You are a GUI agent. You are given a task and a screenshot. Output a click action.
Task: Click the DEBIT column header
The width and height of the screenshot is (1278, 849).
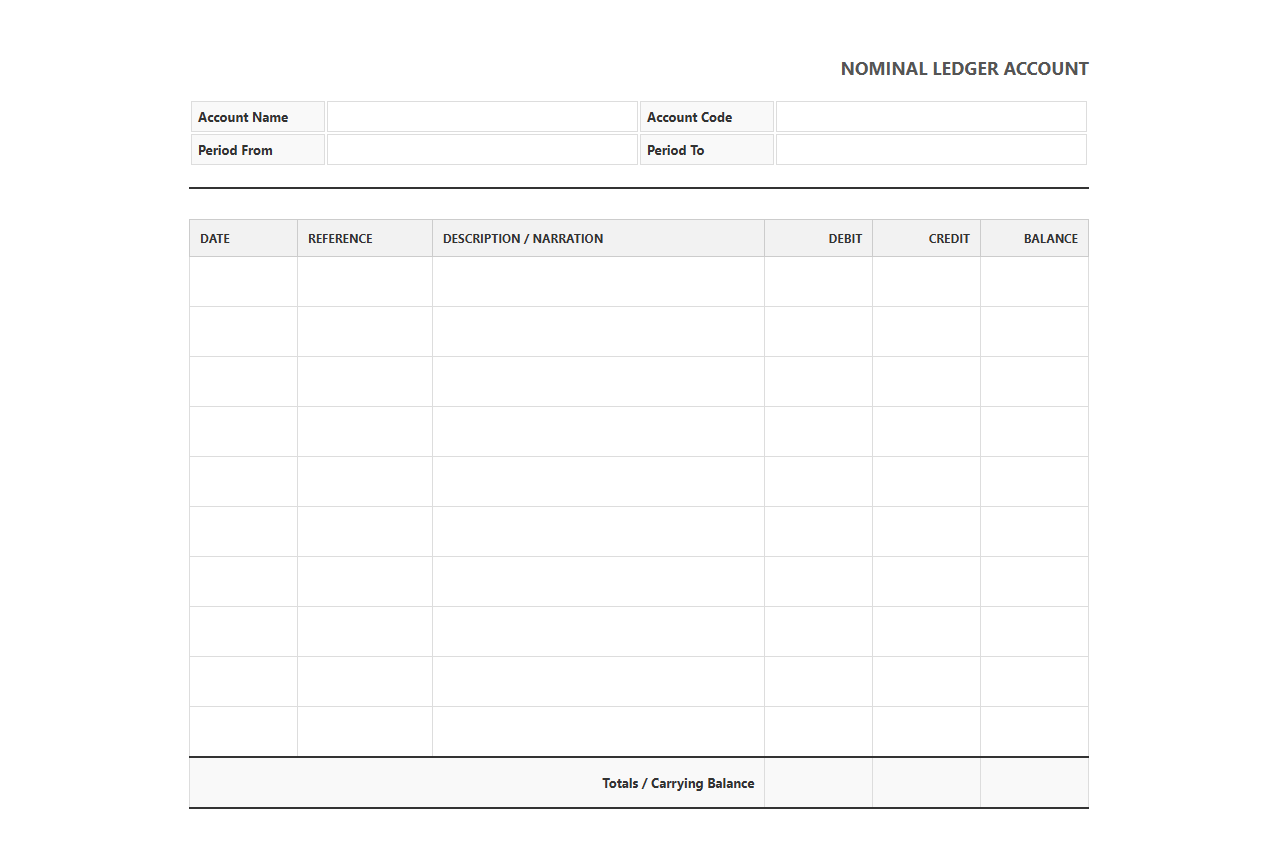[819, 238]
